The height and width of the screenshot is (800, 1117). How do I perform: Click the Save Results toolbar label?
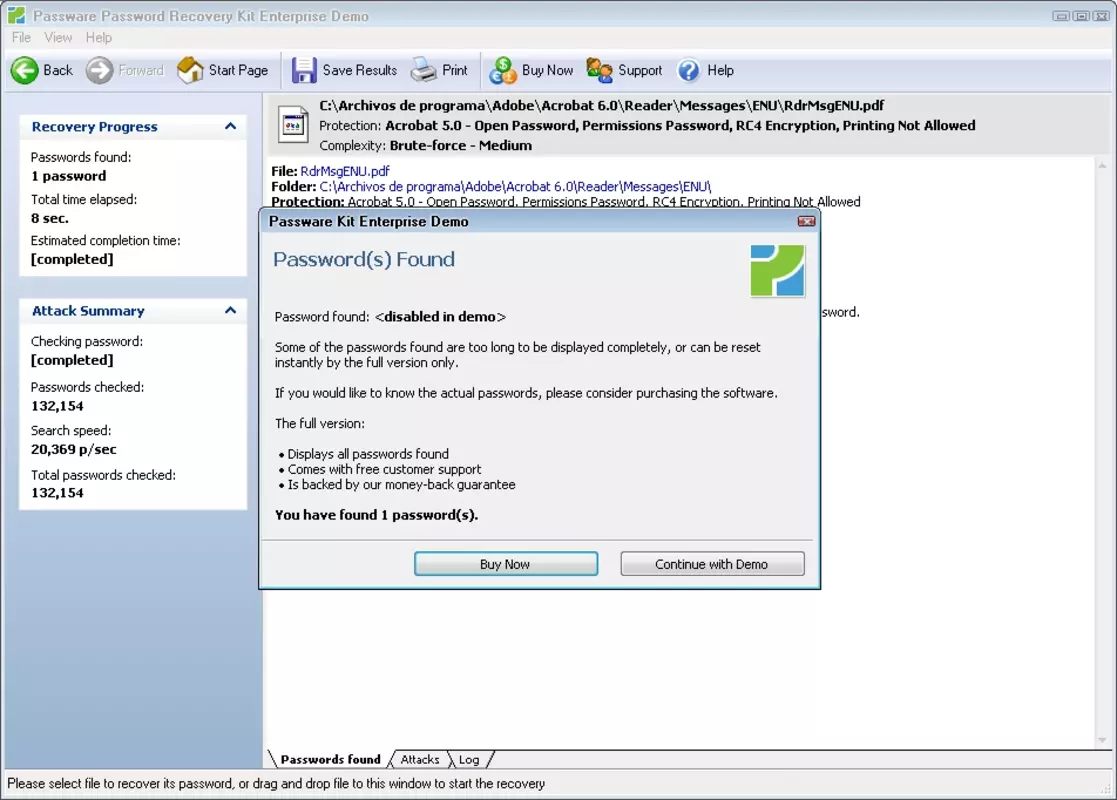click(x=360, y=71)
